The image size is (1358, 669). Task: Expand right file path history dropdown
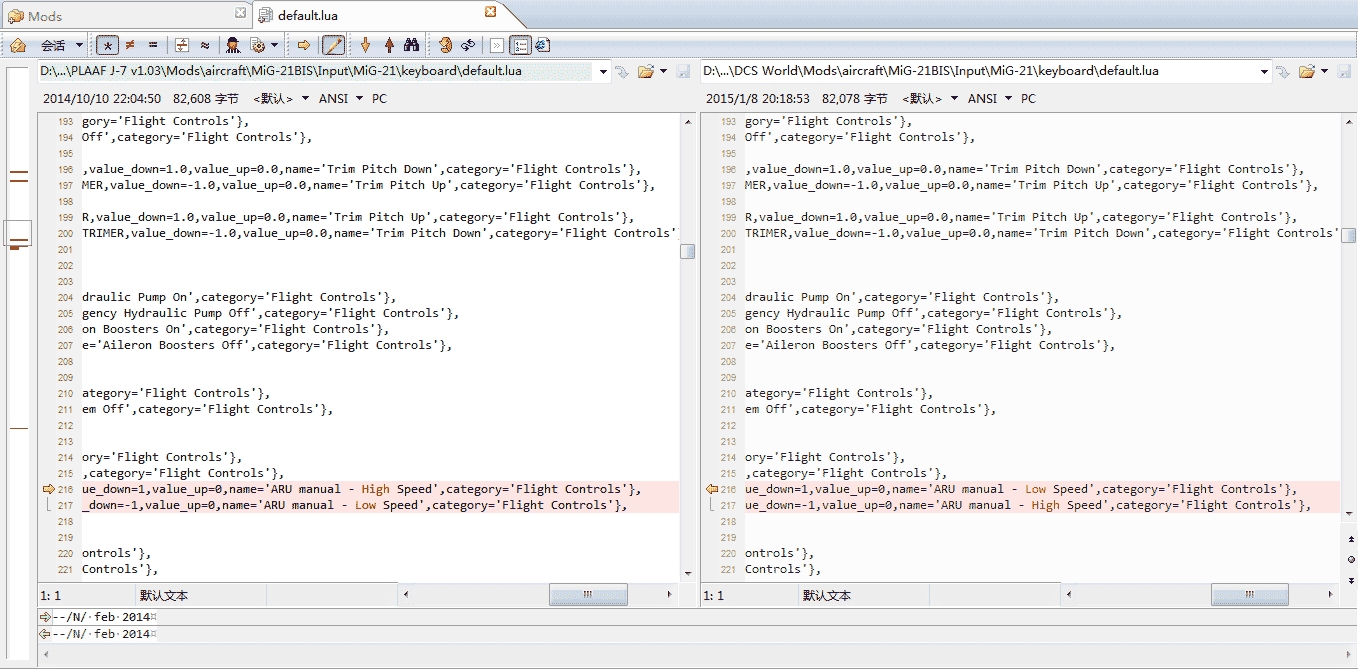[1265, 72]
